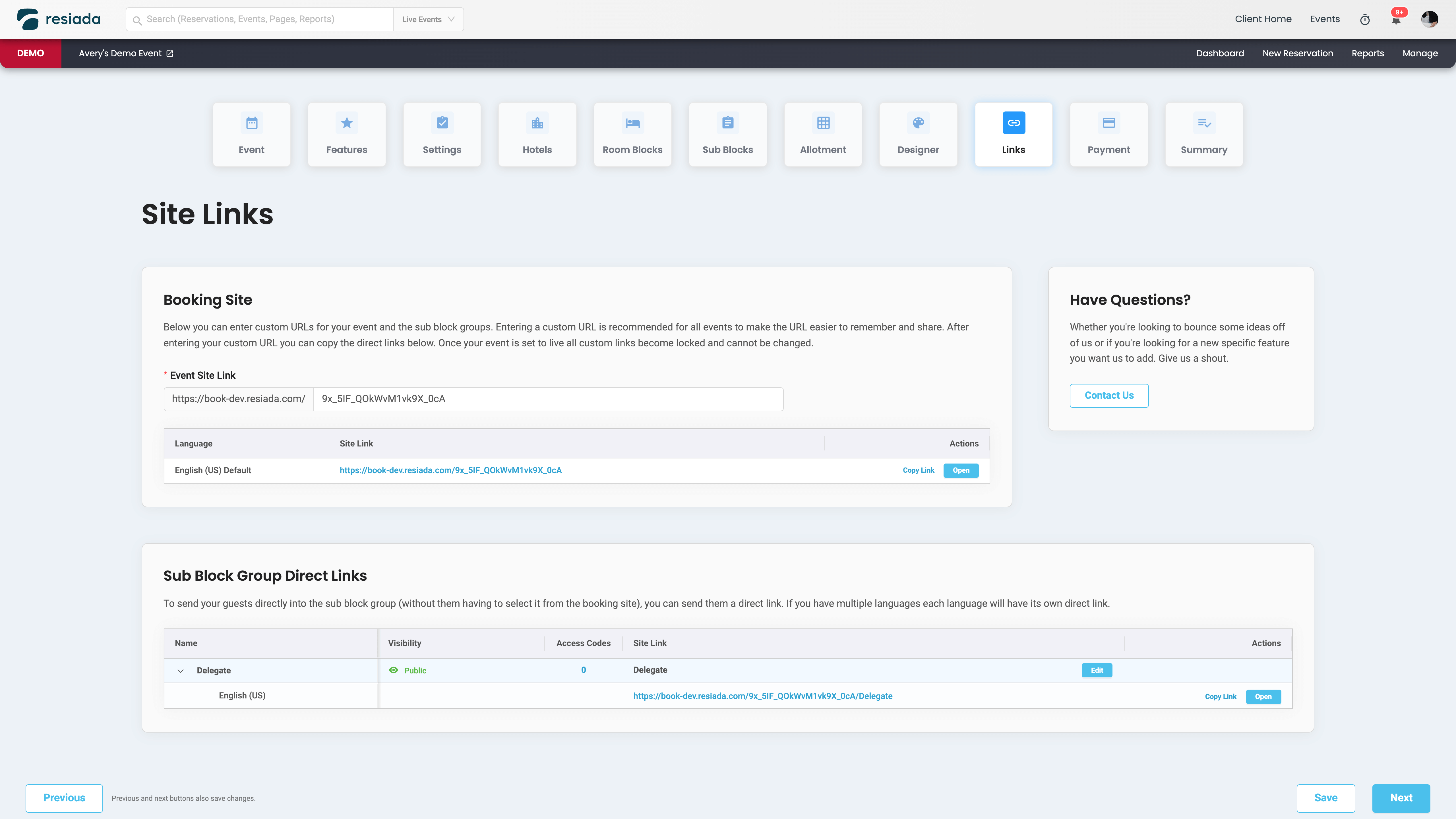The height and width of the screenshot is (819, 1456).
Task: Open the Reports menu item
Action: point(1367,53)
